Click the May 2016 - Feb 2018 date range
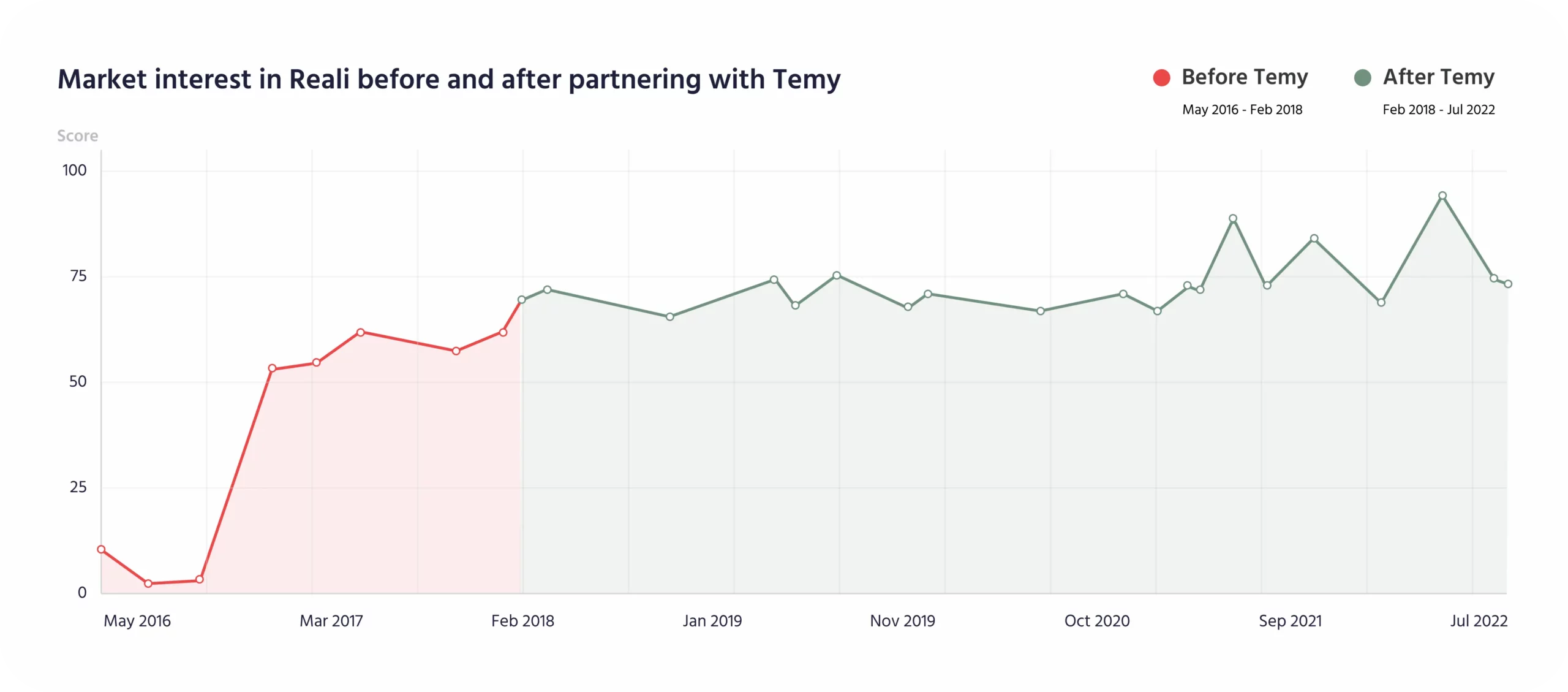 click(1242, 110)
